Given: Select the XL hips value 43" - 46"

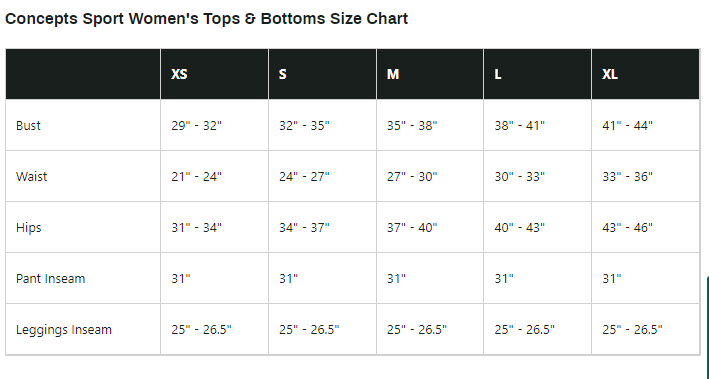Looking at the screenshot, I should [x=628, y=227].
